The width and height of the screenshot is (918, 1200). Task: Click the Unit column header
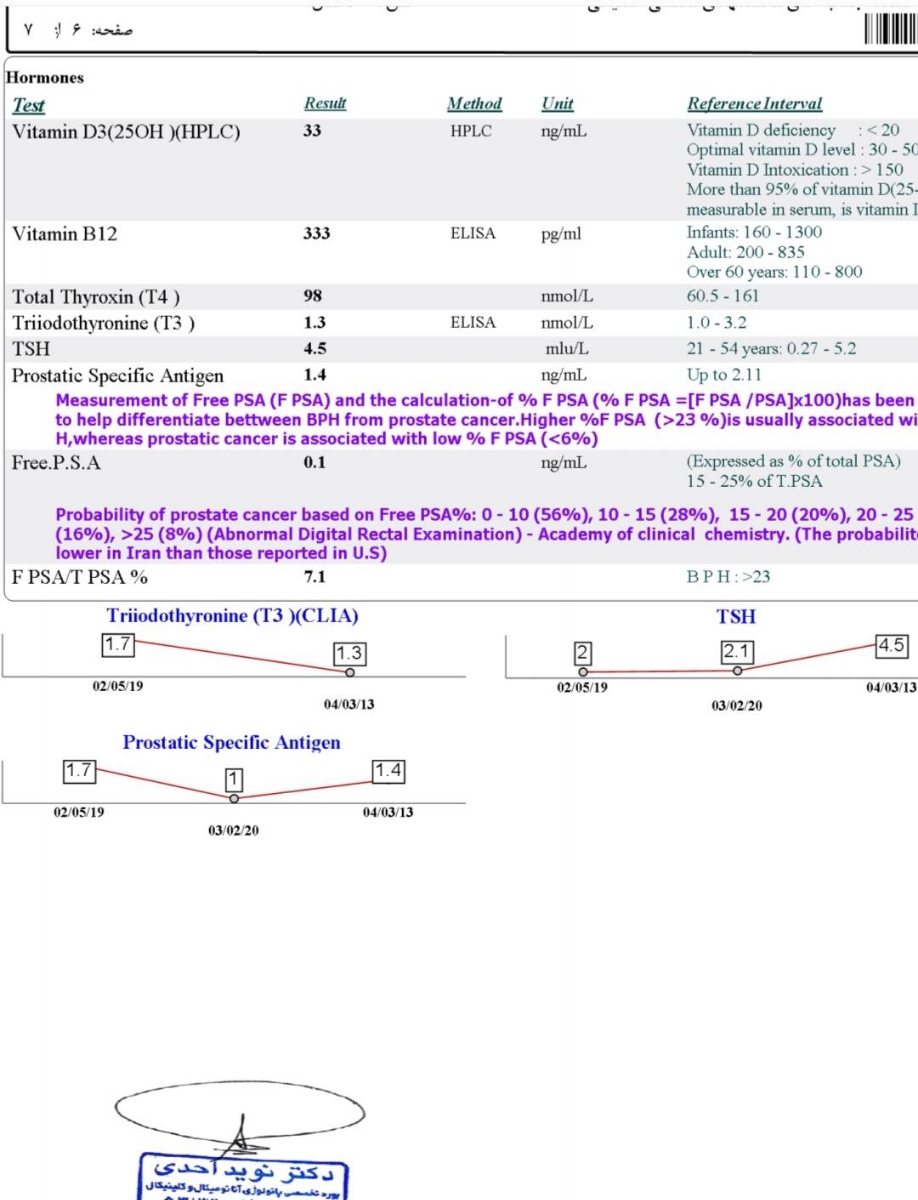(x=558, y=103)
